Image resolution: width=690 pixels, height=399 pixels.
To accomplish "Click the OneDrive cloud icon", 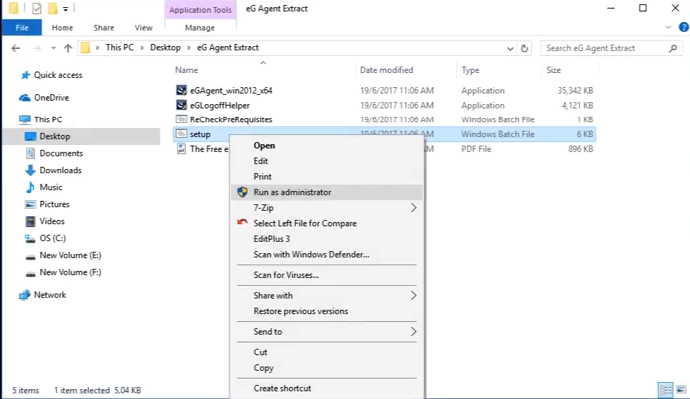I will tap(25, 98).
